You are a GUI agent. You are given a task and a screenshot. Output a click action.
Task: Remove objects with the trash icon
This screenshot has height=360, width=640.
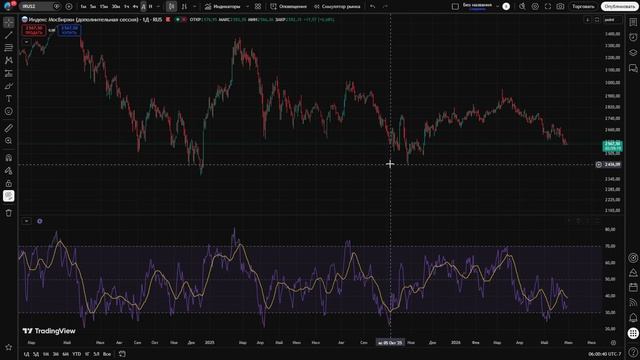[x=9, y=213]
